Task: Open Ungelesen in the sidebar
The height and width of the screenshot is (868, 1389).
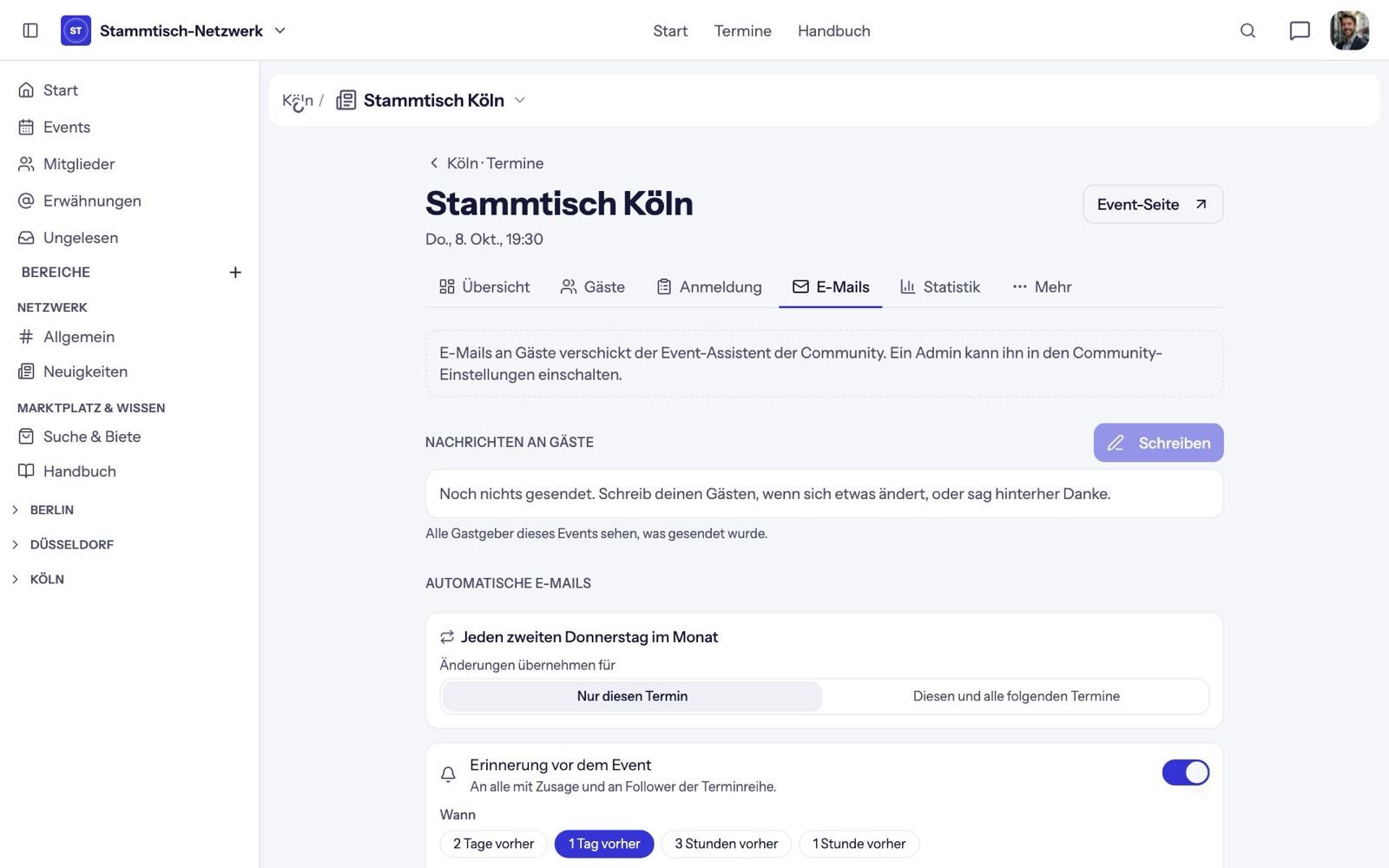Action: click(130, 238)
